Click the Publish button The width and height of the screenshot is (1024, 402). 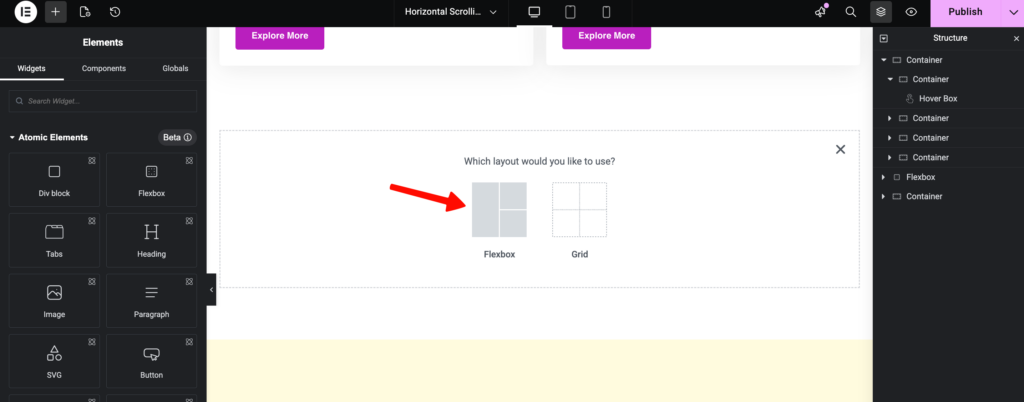pos(965,12)
